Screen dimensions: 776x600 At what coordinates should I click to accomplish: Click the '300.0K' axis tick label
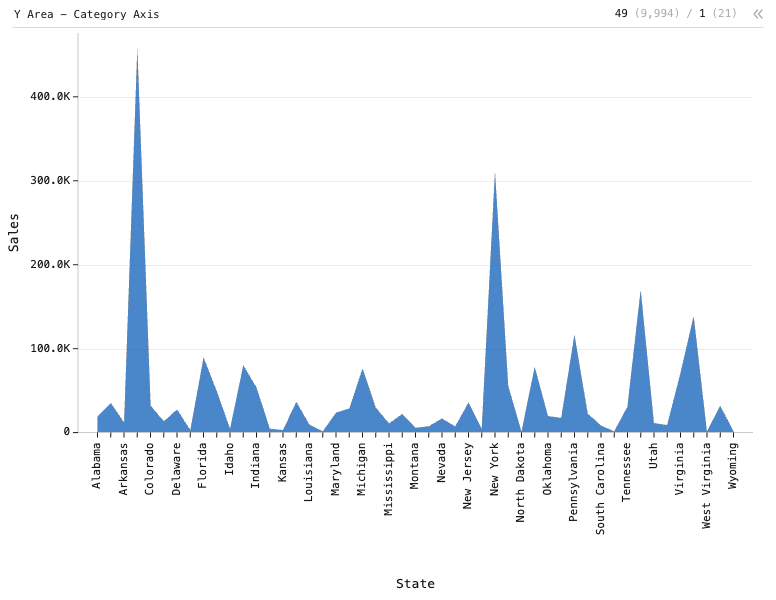click(x=50, y=181)
